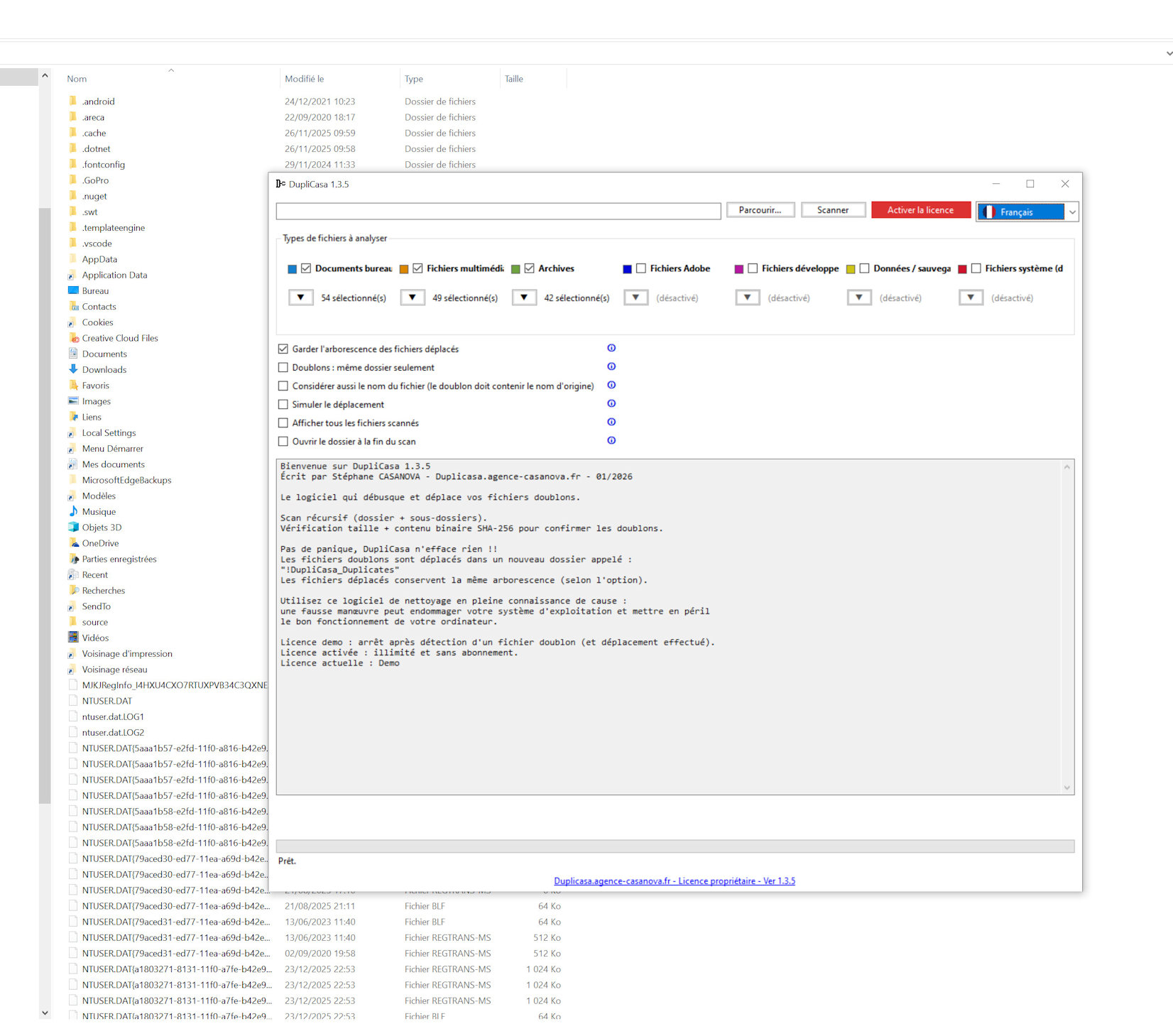Sort the file list by Modifié le column

[305, 79]
